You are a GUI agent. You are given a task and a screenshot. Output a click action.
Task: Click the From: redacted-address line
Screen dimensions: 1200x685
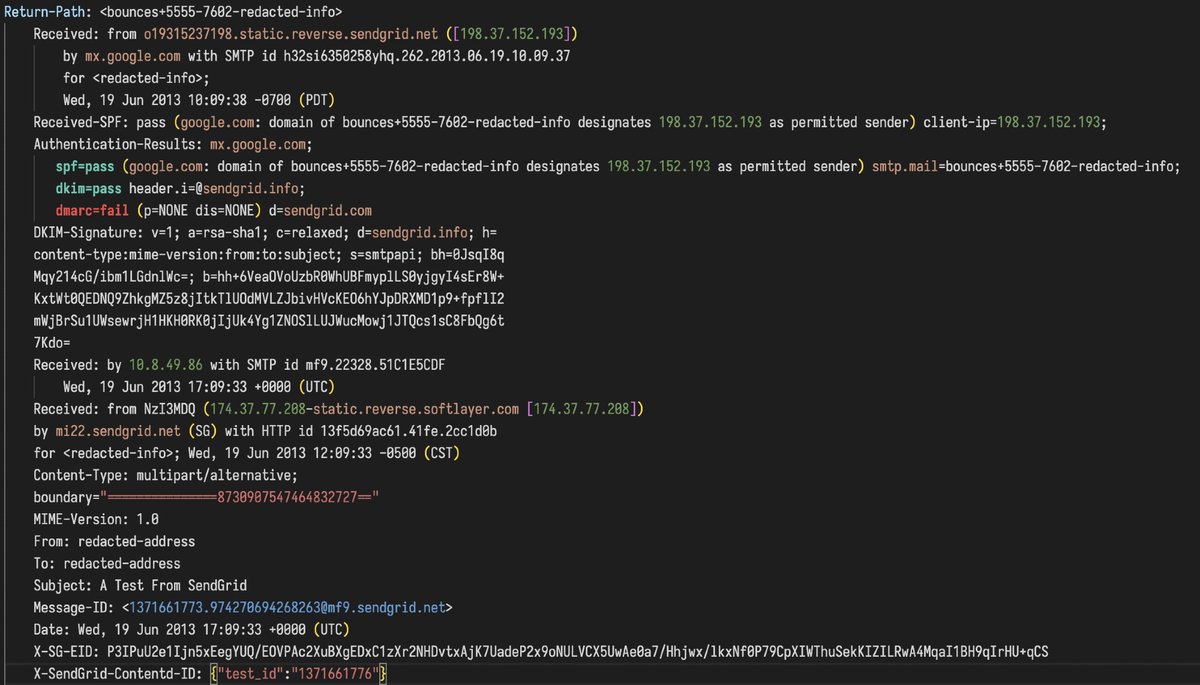pyautogui.click(x=114, y=541)
